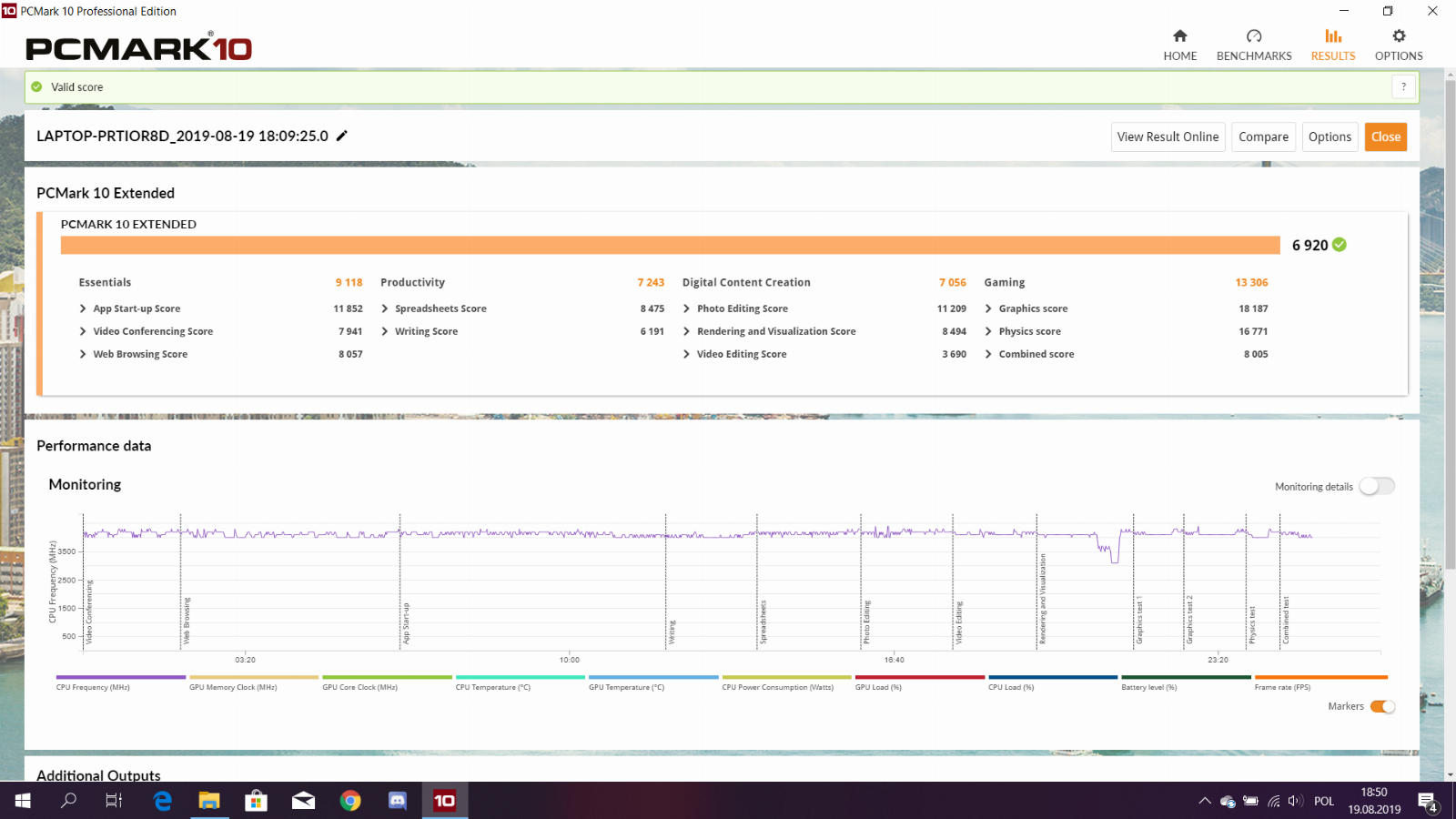Open Microsoft Store from the taskbar
The width and height of the screenshot is (1456, 819).
click(x=257, y=801)
